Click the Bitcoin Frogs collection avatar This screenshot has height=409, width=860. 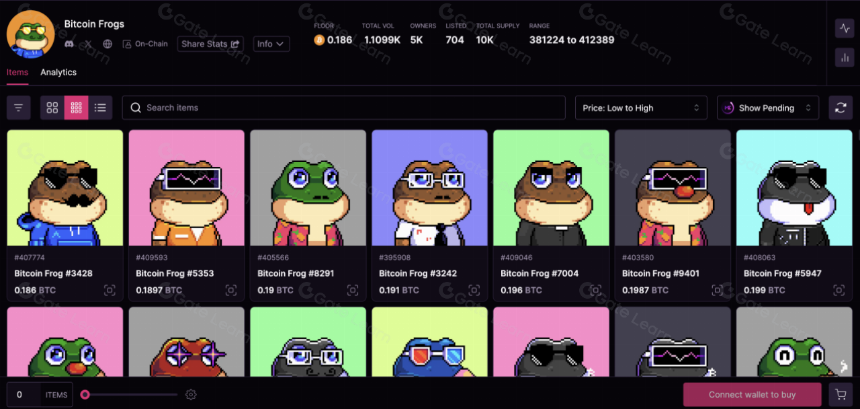30,35
